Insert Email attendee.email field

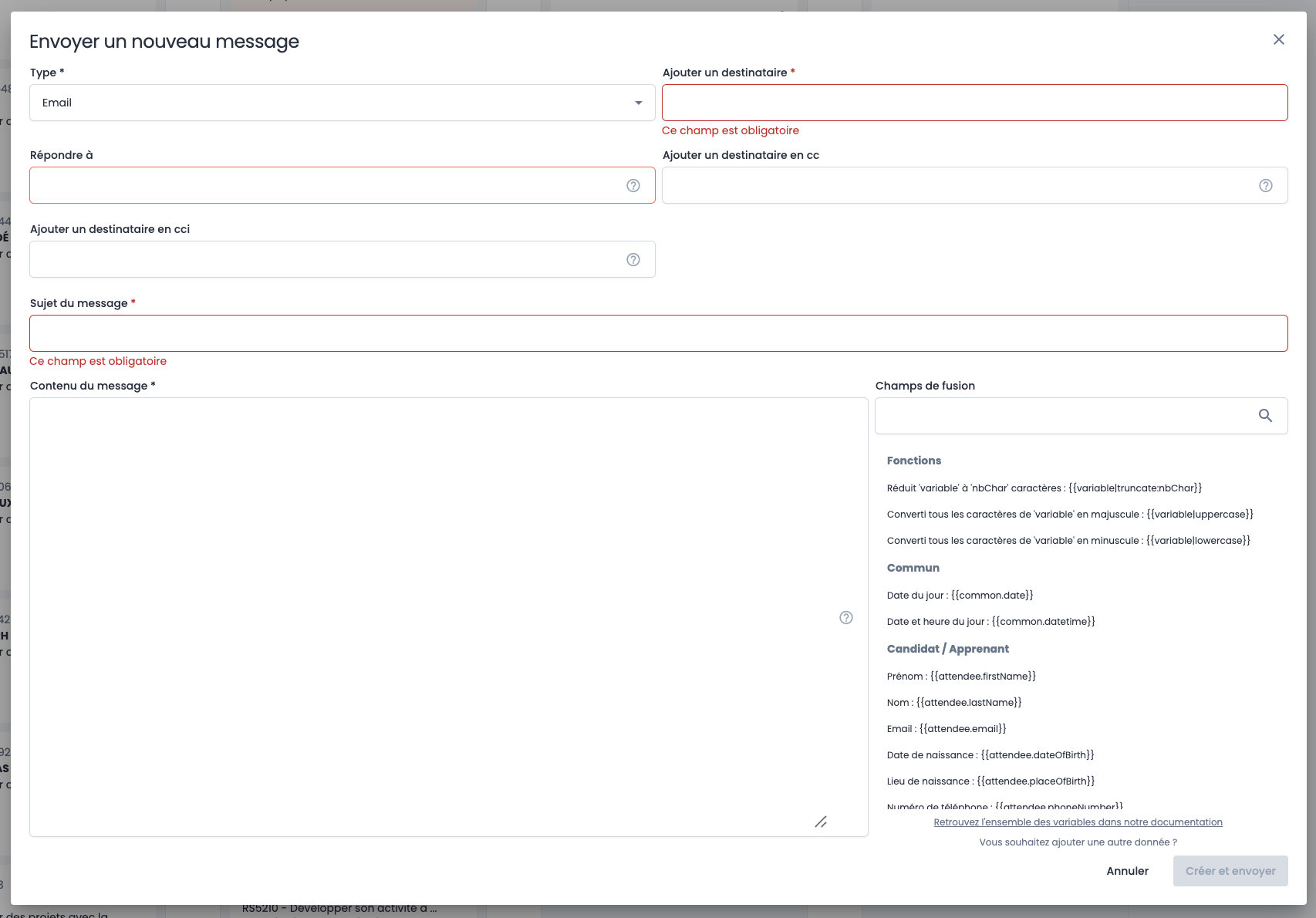pos(947,729)
